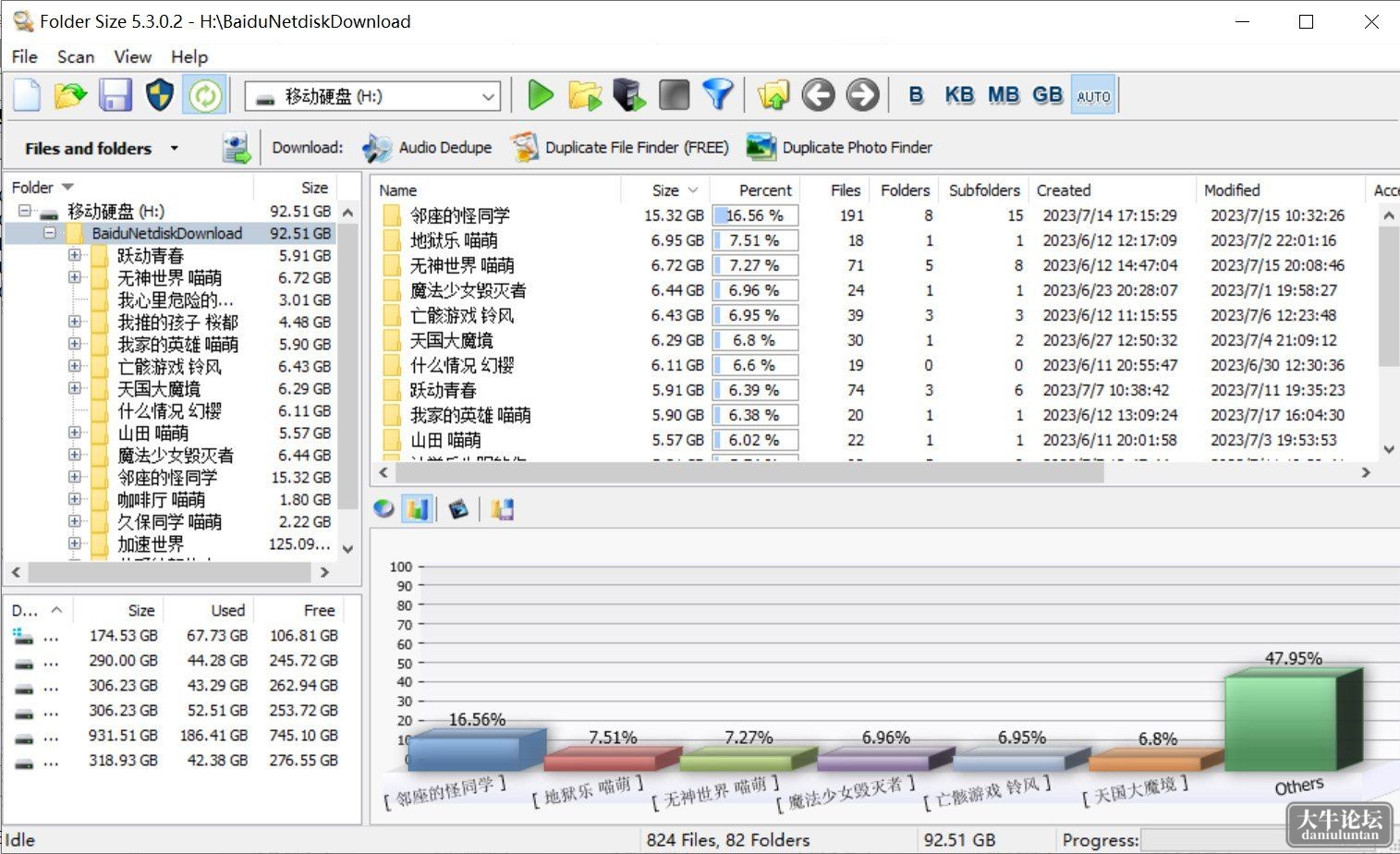1400x854 pixels.
Task: Save the scan with the floppy disk icon
Action: click(x=116, y=95)
